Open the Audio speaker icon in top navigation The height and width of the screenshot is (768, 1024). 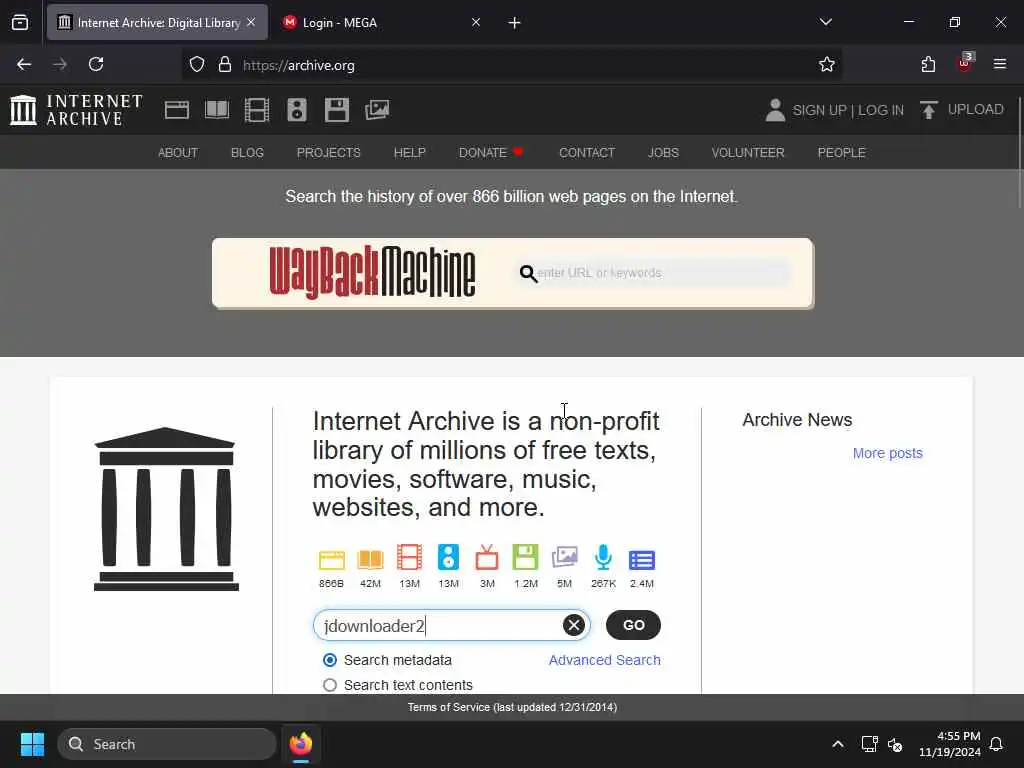pos(296,110)
